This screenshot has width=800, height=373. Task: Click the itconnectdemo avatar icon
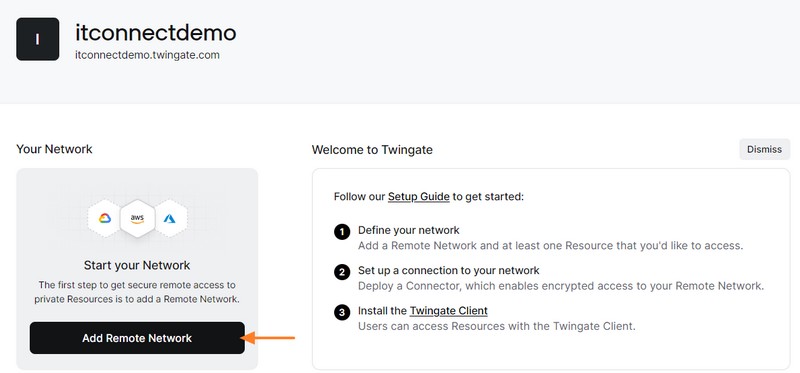[38, 39]
